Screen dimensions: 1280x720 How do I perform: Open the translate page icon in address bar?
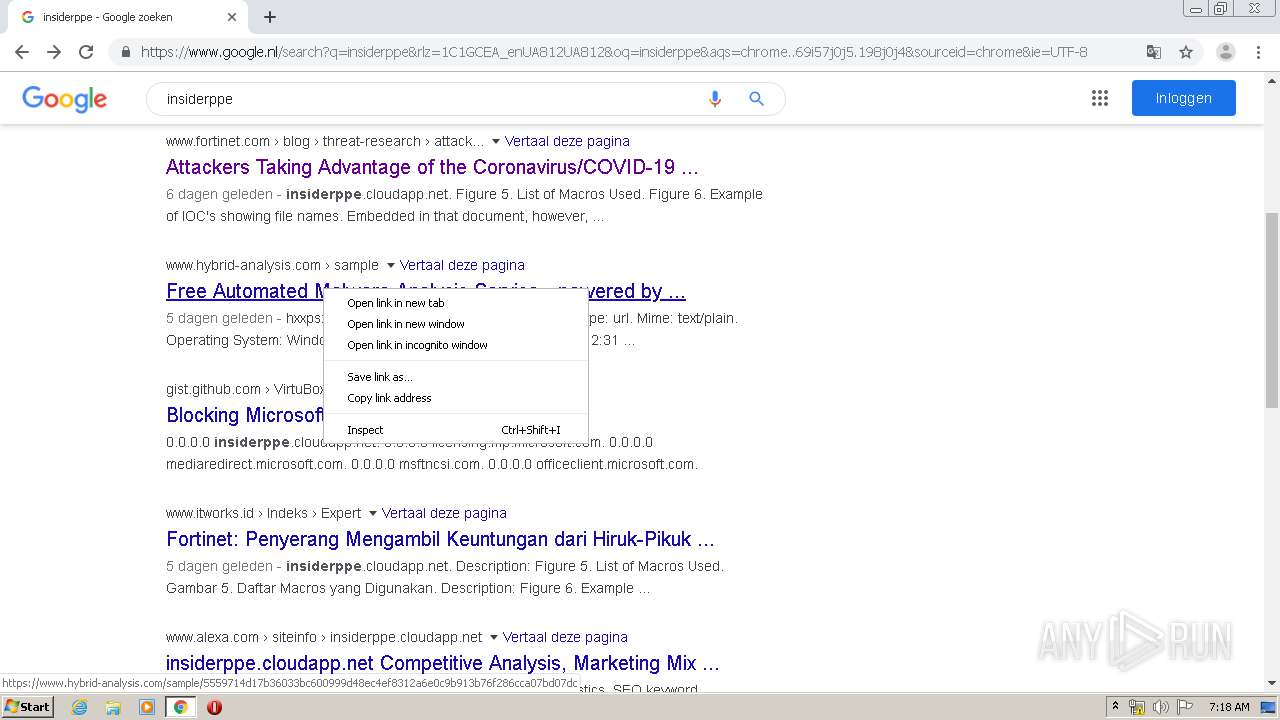tap(1154, 52)
